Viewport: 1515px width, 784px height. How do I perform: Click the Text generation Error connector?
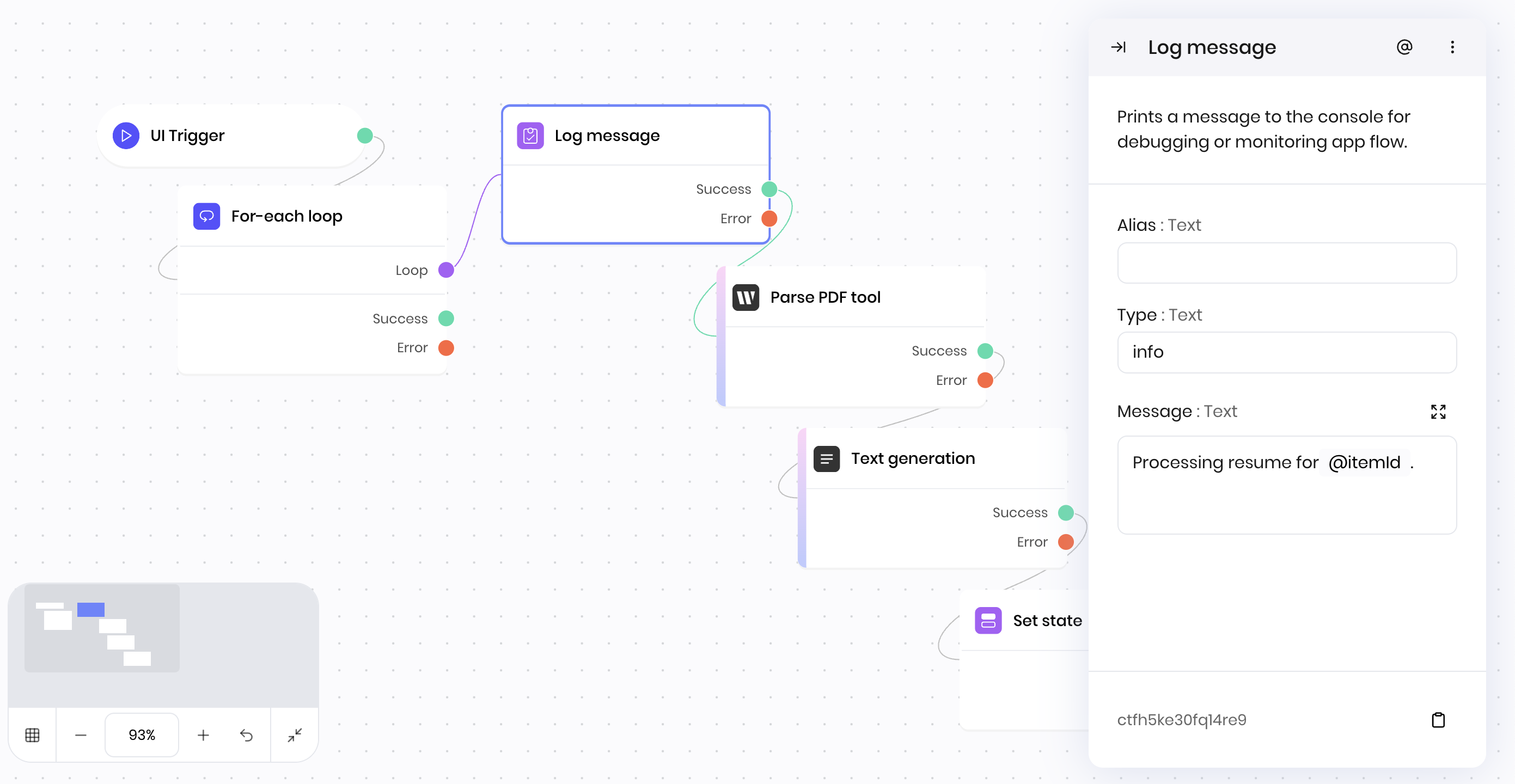click(x=1065, y=542)
